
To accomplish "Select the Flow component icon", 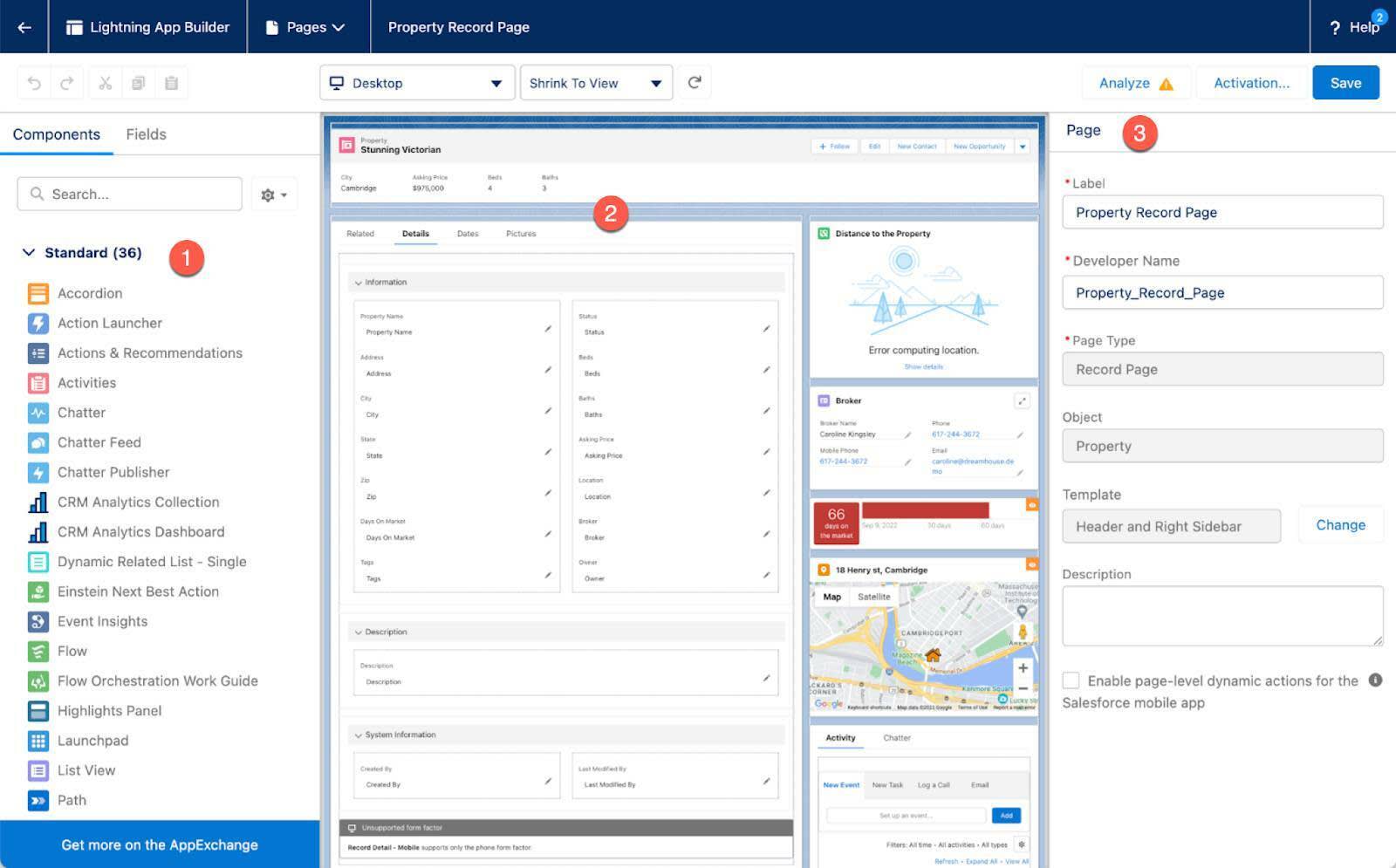I will click(x=38, y=651).
